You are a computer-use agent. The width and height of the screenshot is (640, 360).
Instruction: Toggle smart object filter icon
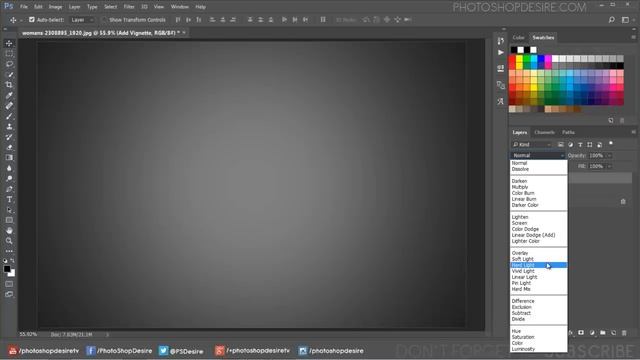(x=600, y=144)
